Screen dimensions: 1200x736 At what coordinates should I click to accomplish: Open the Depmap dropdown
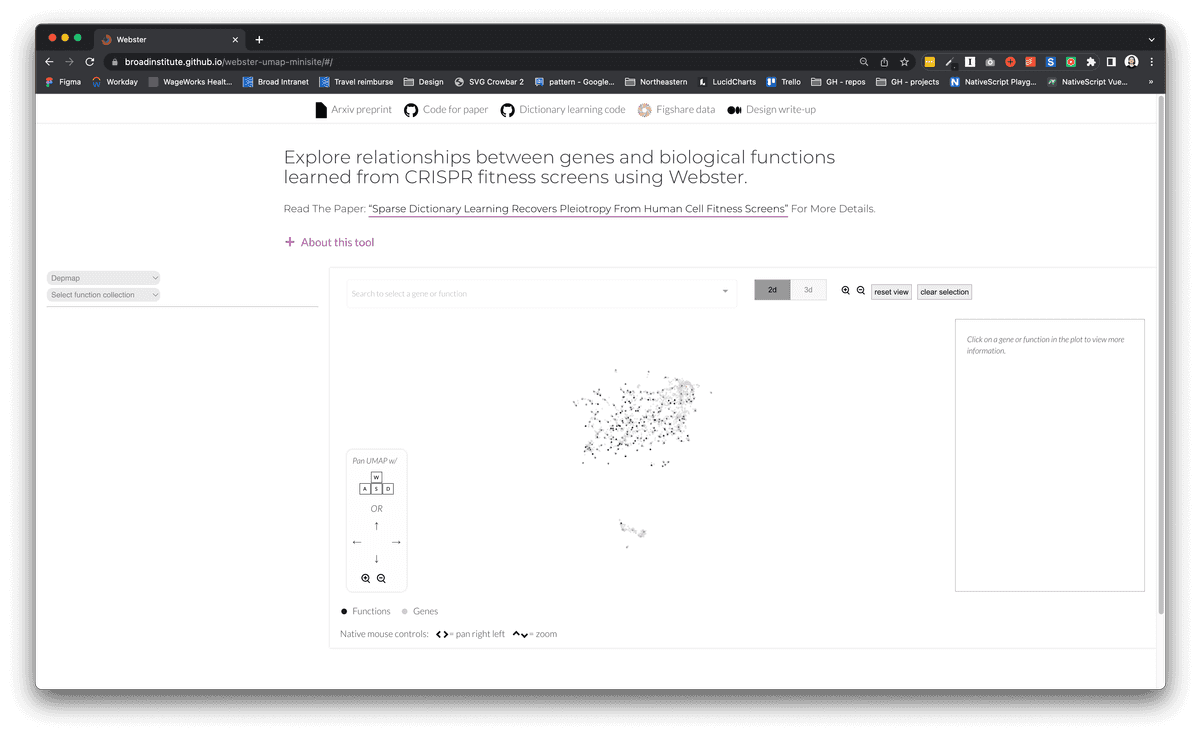coord(103,277)
